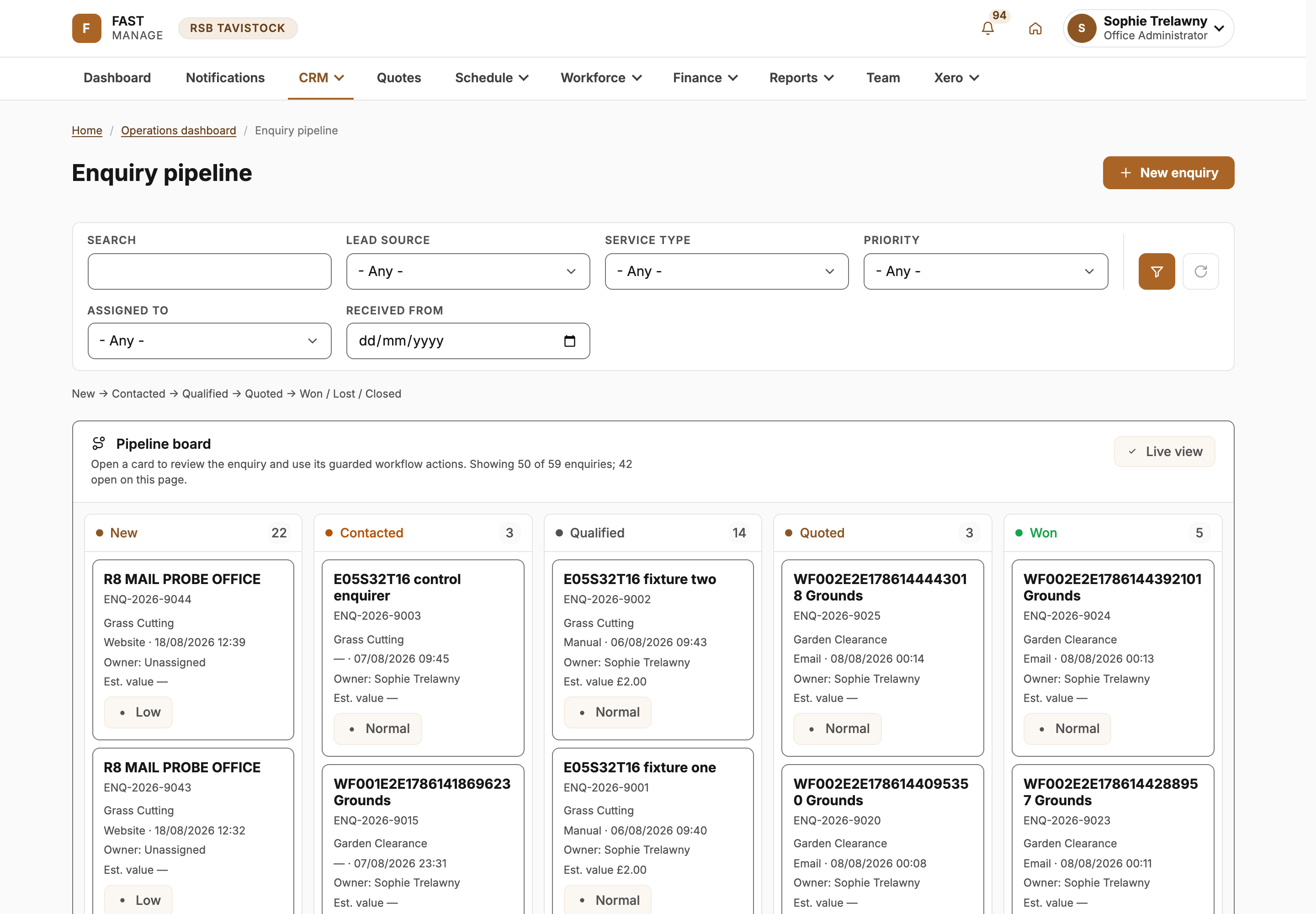
Task: Toggle the Live view switch
Action: 1164,452
